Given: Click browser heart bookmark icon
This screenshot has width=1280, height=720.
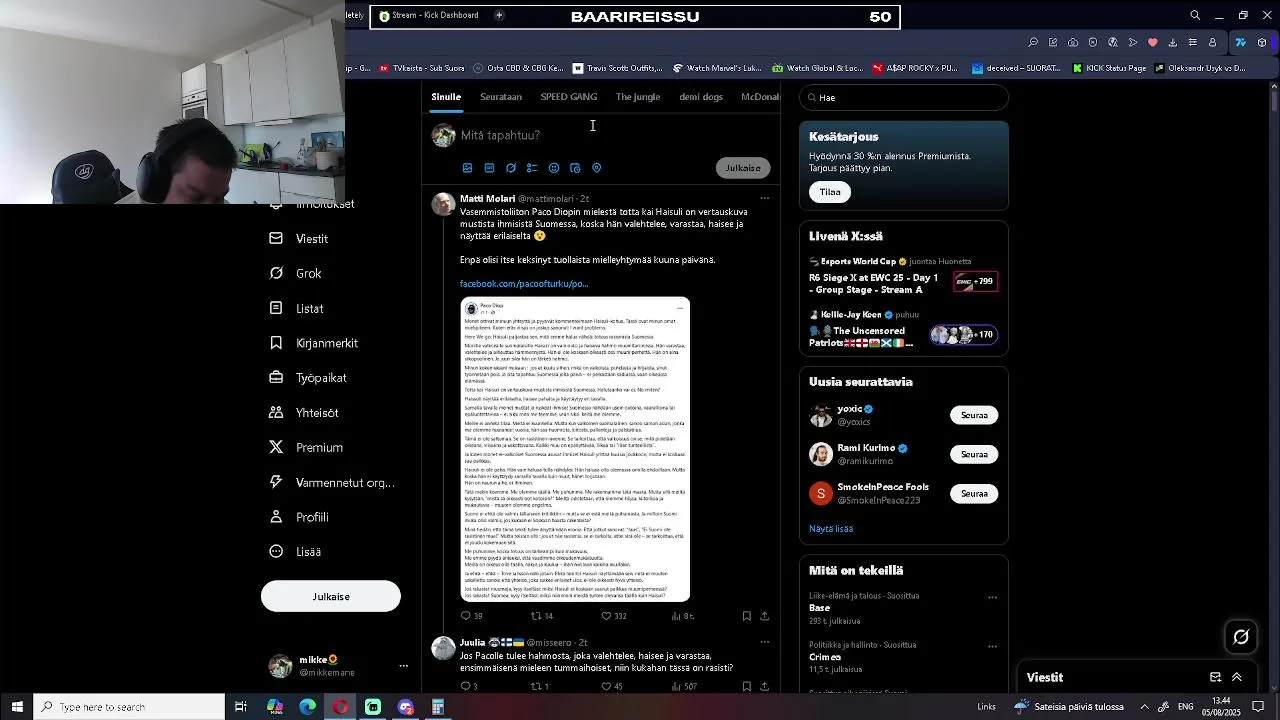Looking at the screenshot, I should click(x=1152, y=42).
